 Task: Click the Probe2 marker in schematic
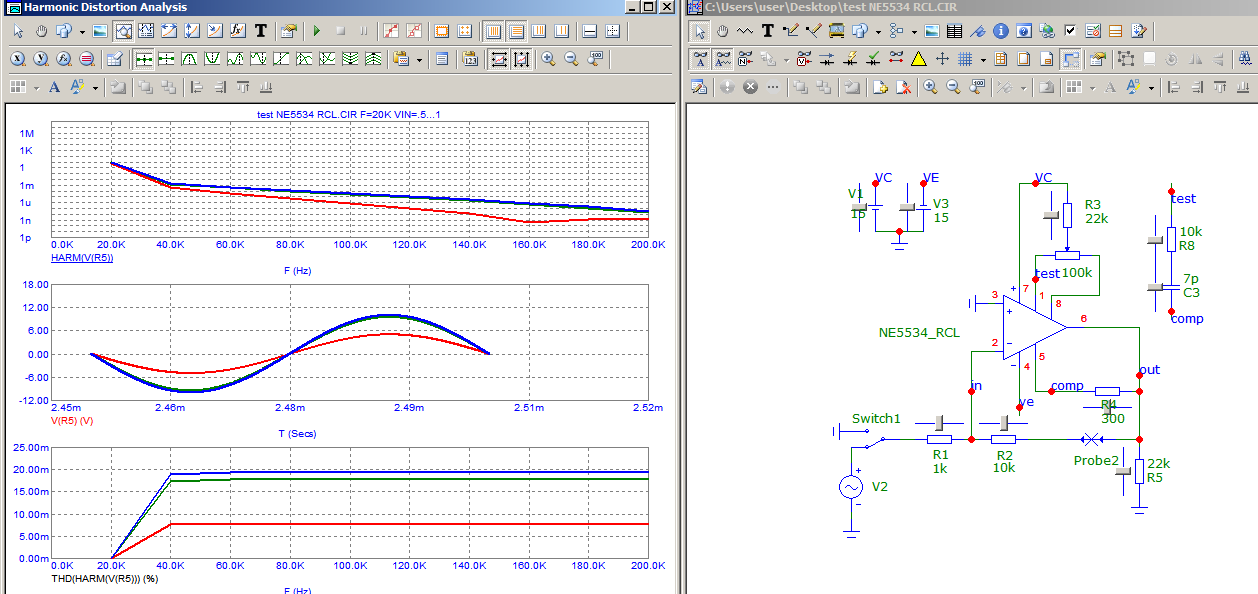(1092, 439)
